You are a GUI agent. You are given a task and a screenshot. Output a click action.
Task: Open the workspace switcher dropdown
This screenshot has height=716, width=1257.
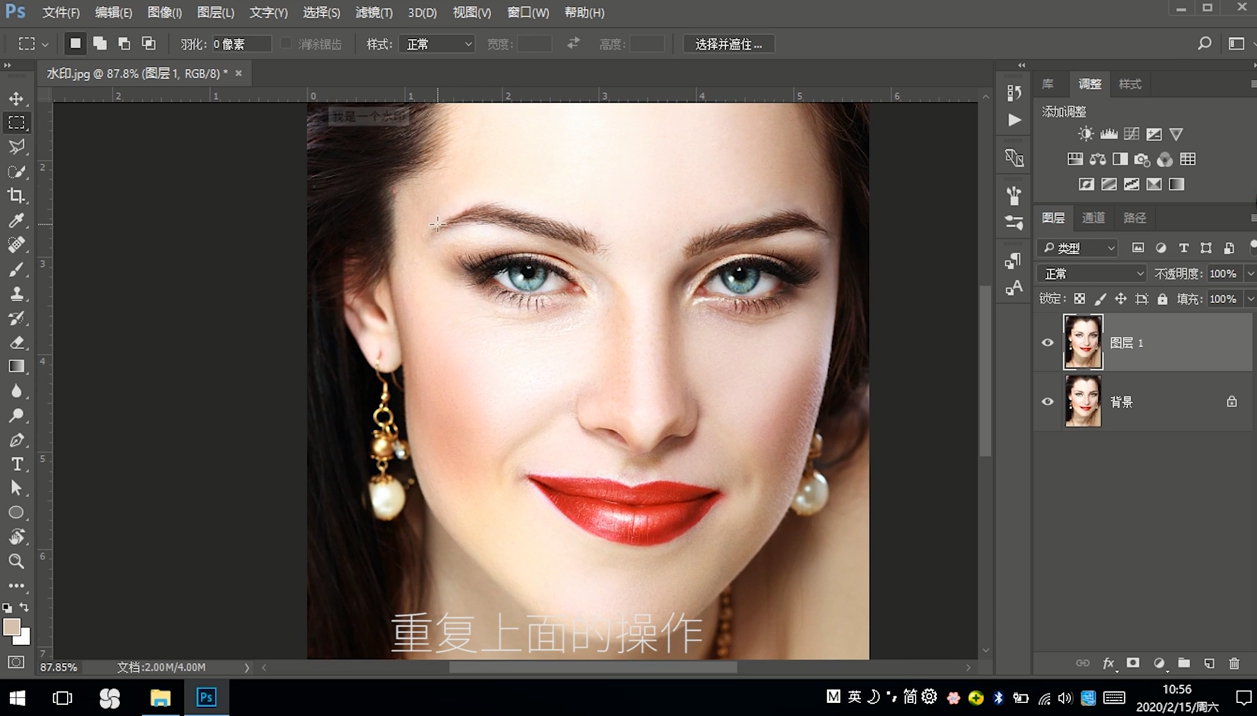[x=1238, y=44]
